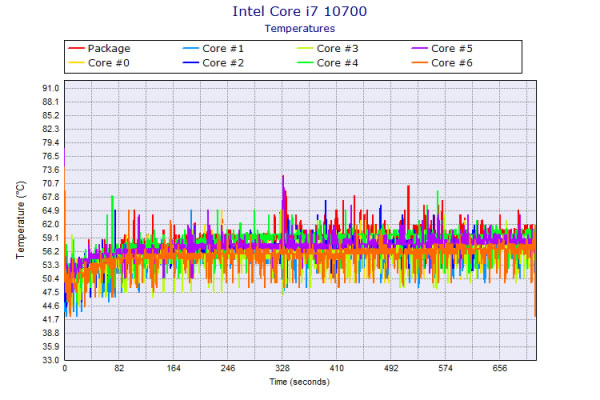Screen dimensions: 600x400
Task: Click the Temperature (°C) axis label
Action: point(21,220)
